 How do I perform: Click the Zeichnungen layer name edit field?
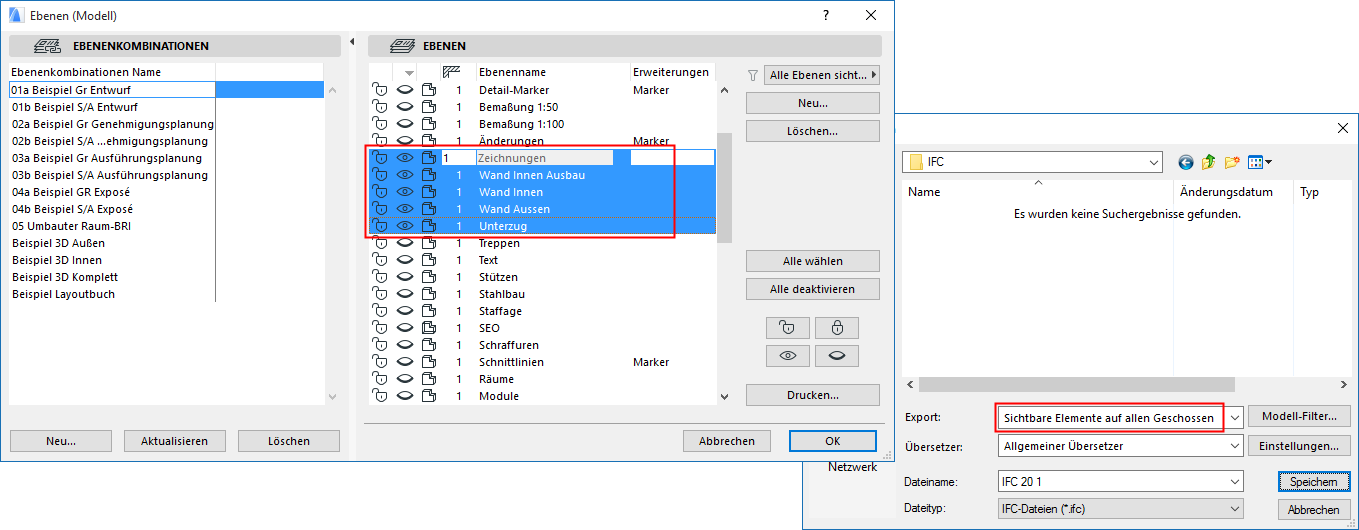tap(544, 158)
